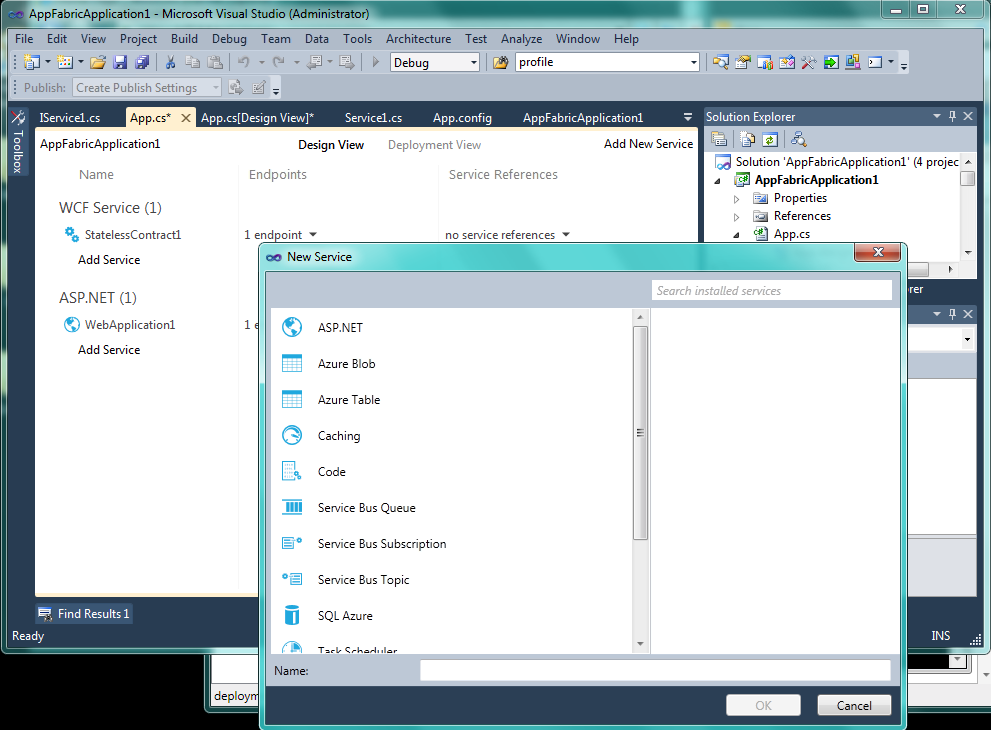
Task: Expand the no service references dropdown
Action: (566, 234)
